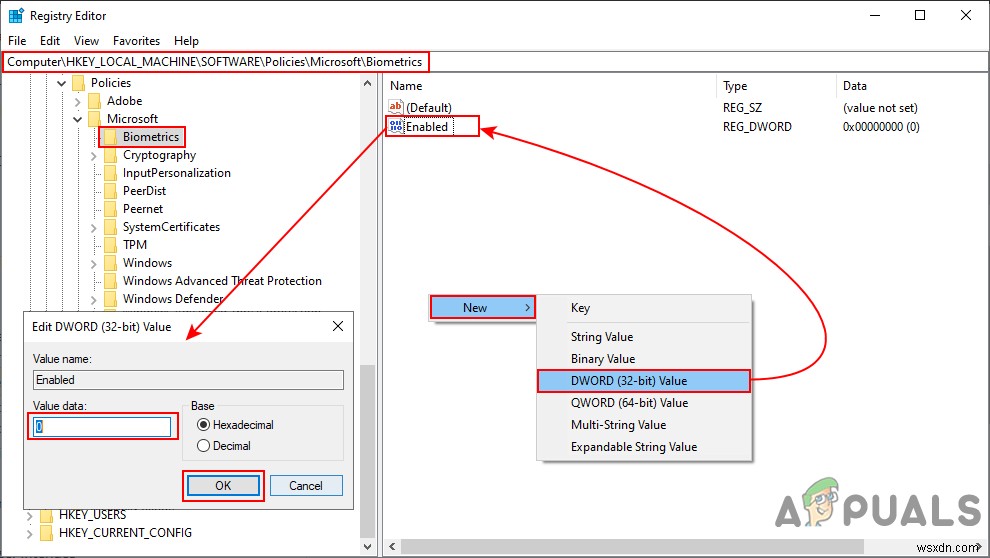Image resolution: width=990 pixels, height=558 pixels.
Task: Expand the Windows Defender tree node
Action: (93, 299)
